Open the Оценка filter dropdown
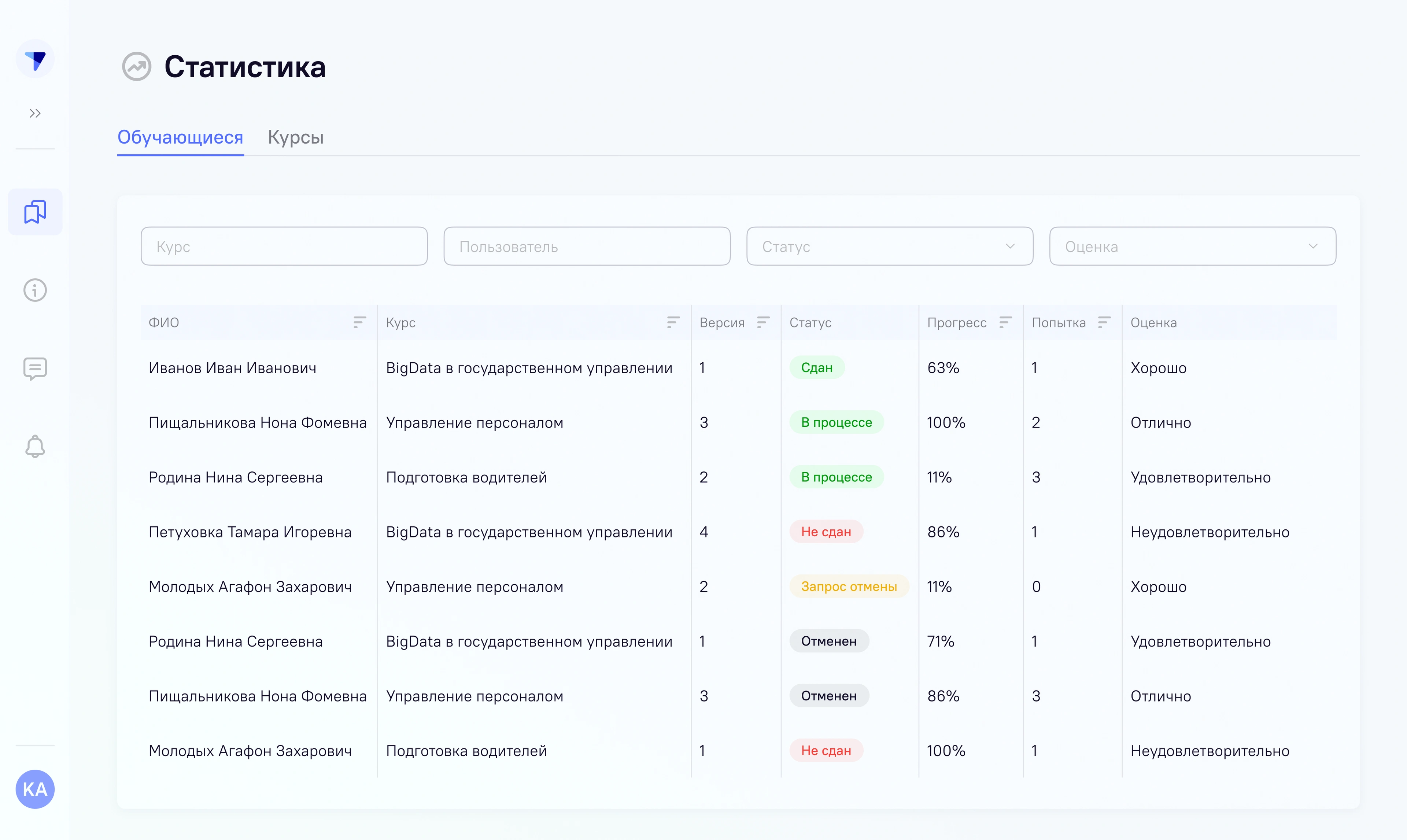1407x840 pixels. 1192,246
